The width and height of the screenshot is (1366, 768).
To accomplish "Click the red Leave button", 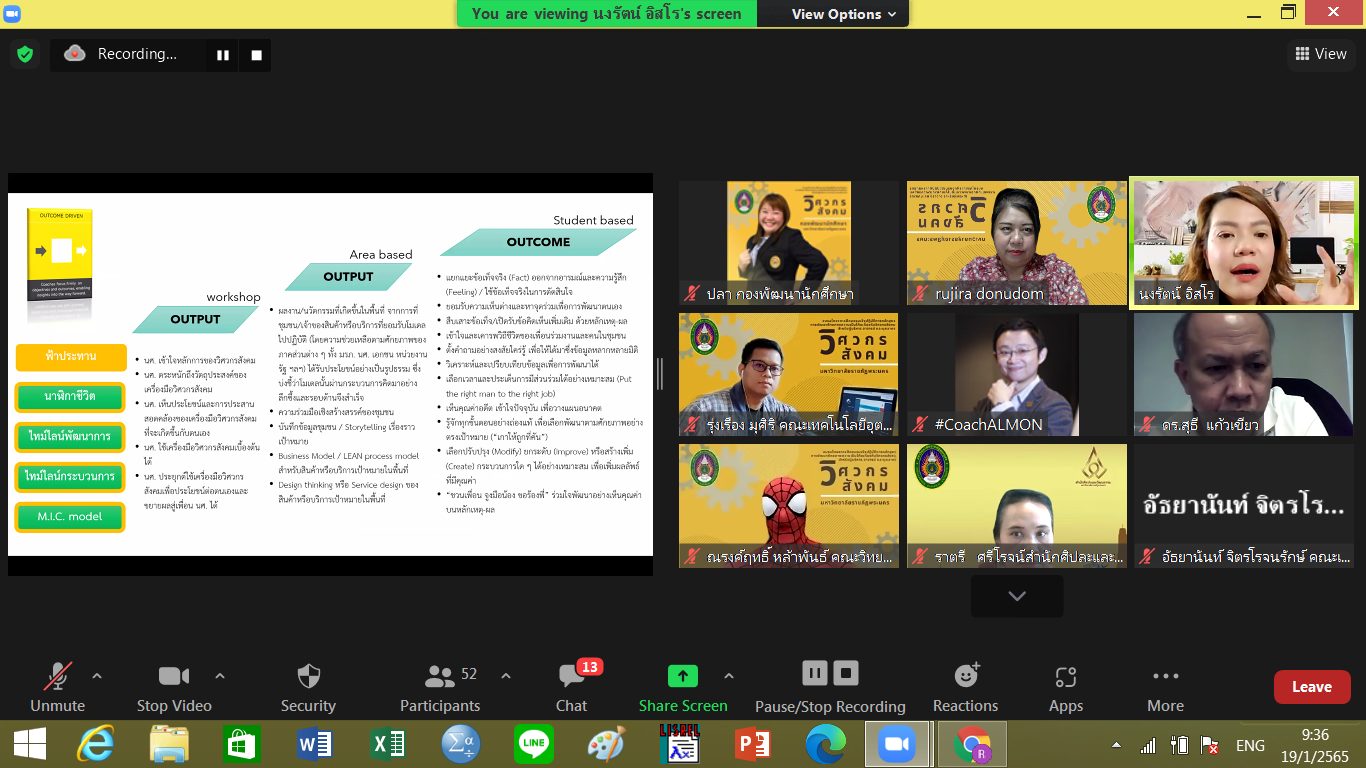I will pyautogui.click(x=1312, y=687).
